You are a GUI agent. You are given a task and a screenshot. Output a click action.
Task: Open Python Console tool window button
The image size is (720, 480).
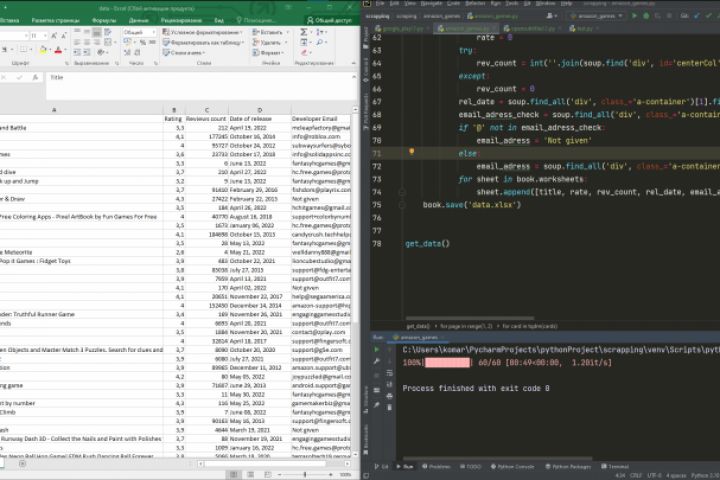point(512,466)
